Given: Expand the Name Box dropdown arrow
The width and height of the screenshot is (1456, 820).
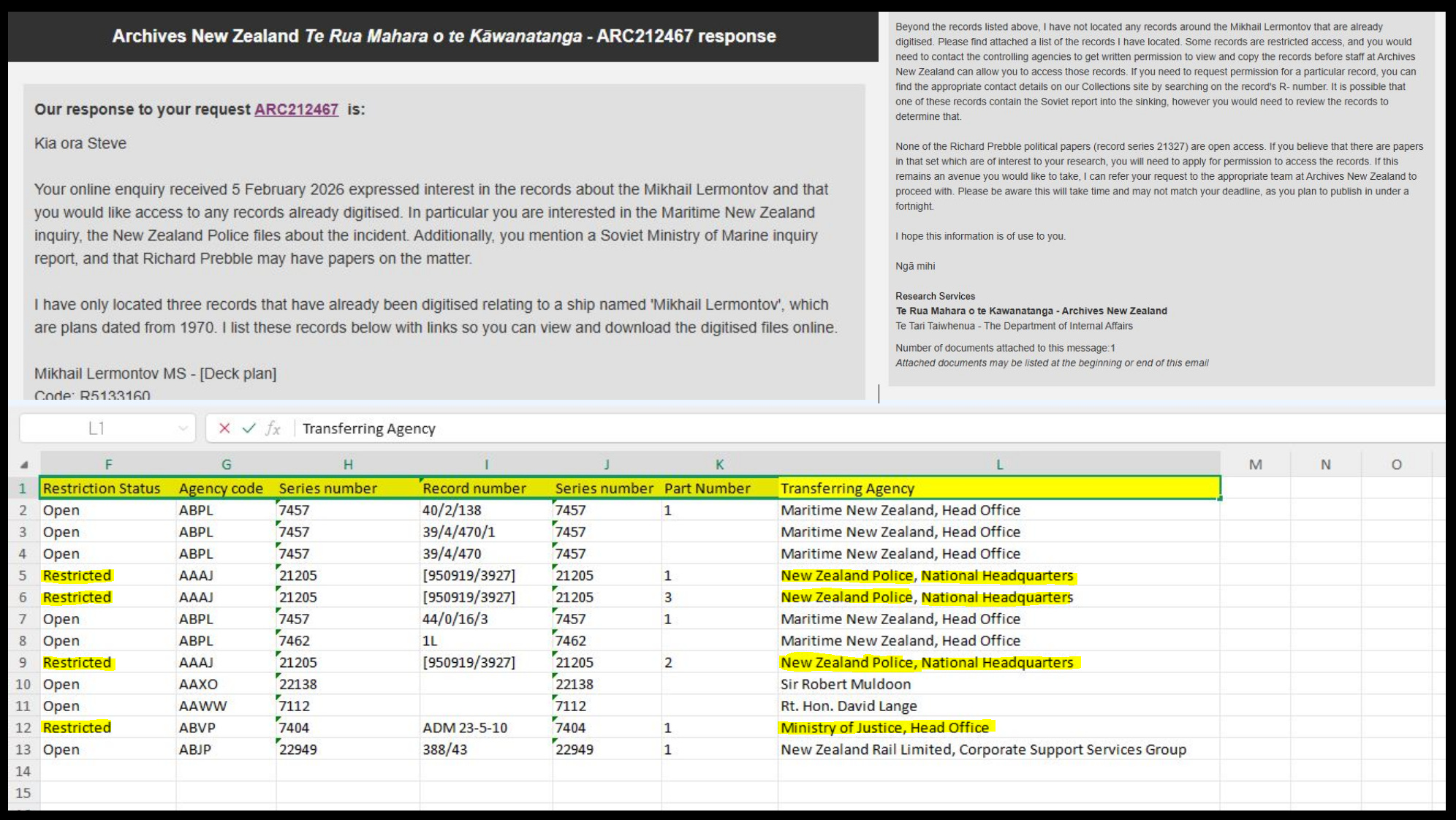Looking at the screenshot, I should click(x=183, y=428).
